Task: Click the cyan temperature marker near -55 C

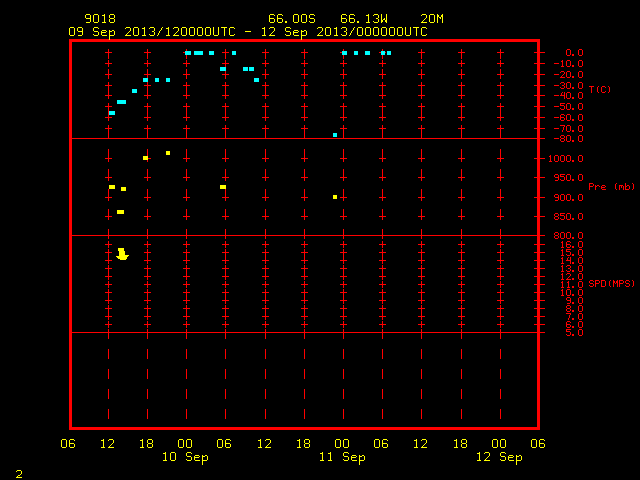Action: click(112, 113)
